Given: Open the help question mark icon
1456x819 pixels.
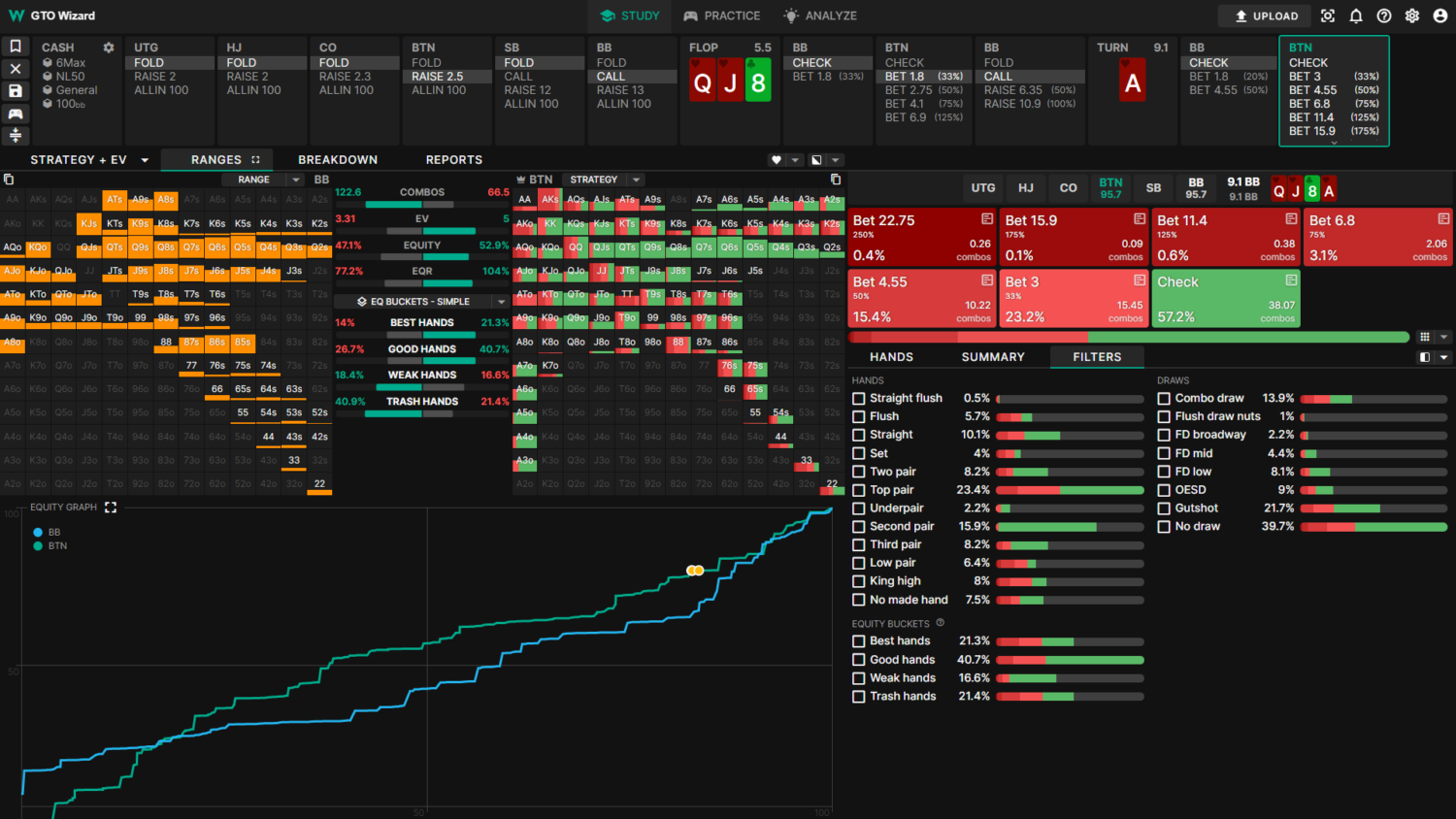Looking at the screenshot, I should (1384, 16).
